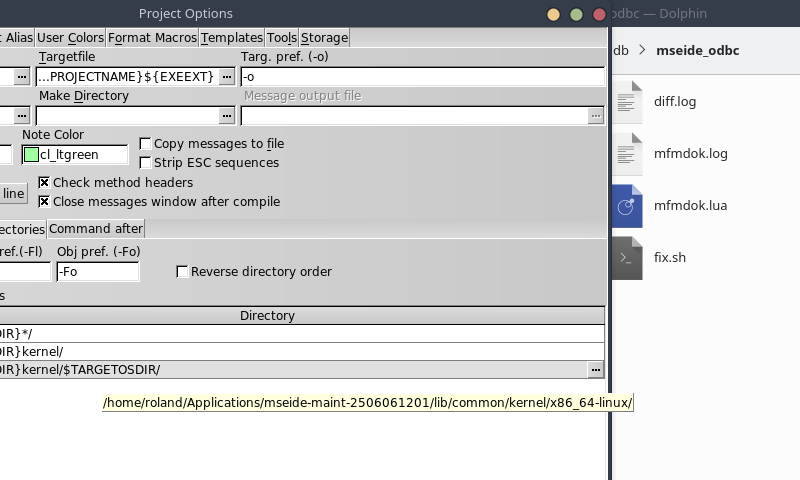Uncheck Check method headers

(44, 183)
